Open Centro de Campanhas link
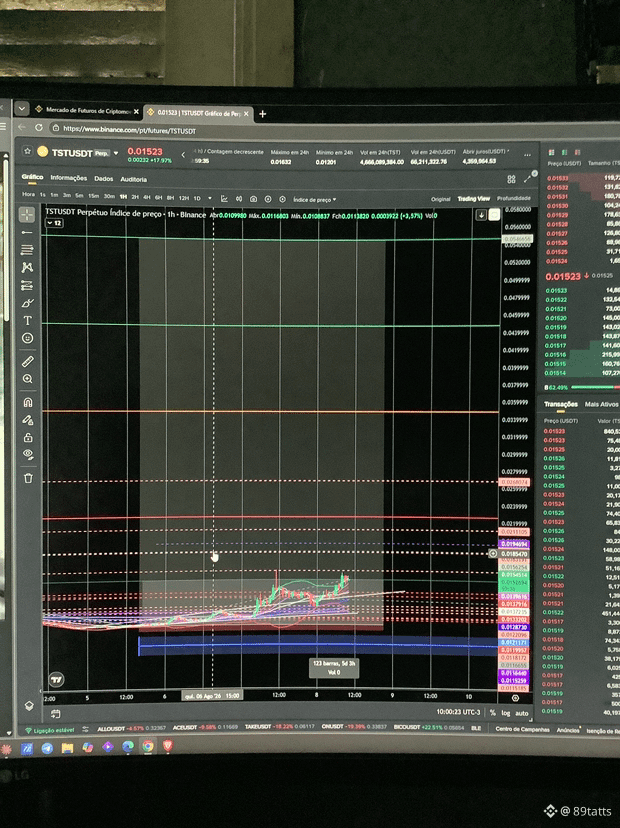Image resolution: width=620 pixels, height=828 pixels. (522, 729)
